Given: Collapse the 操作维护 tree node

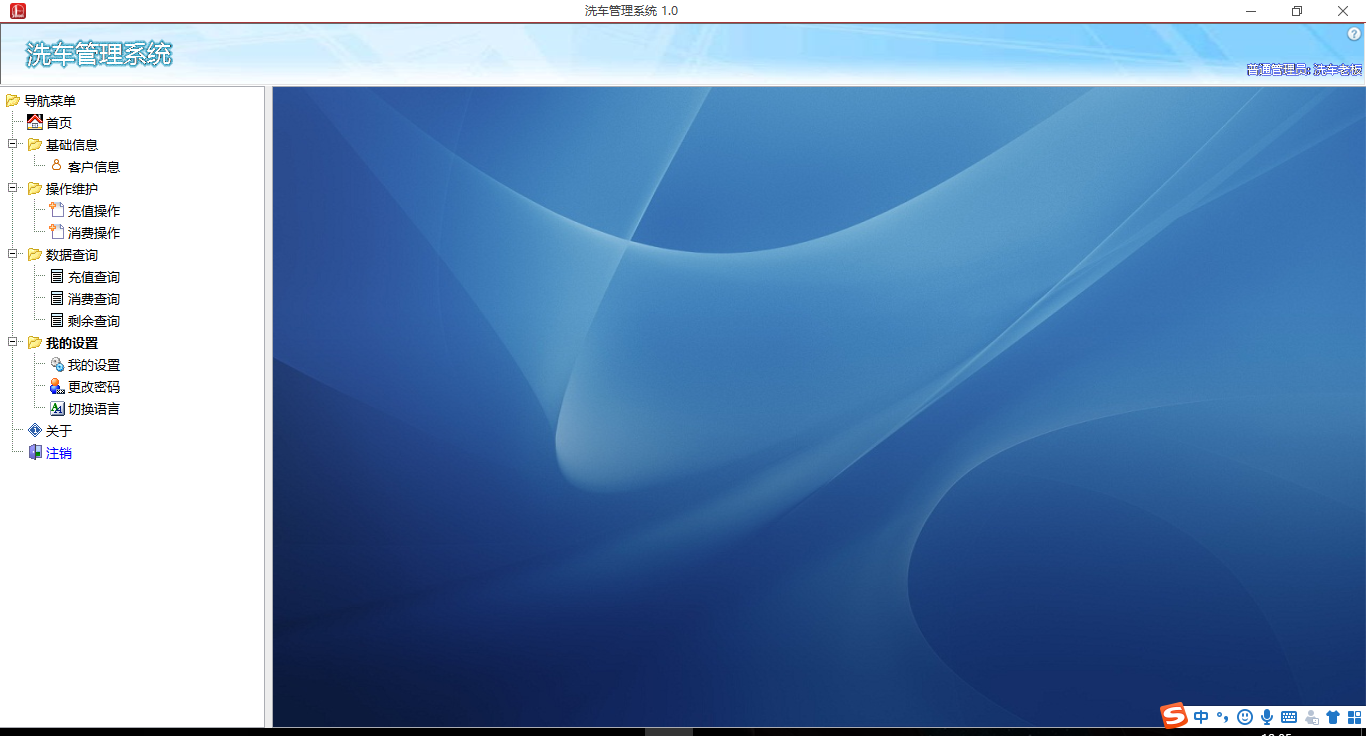Looking at the screenshot, I should click(13, 189).
